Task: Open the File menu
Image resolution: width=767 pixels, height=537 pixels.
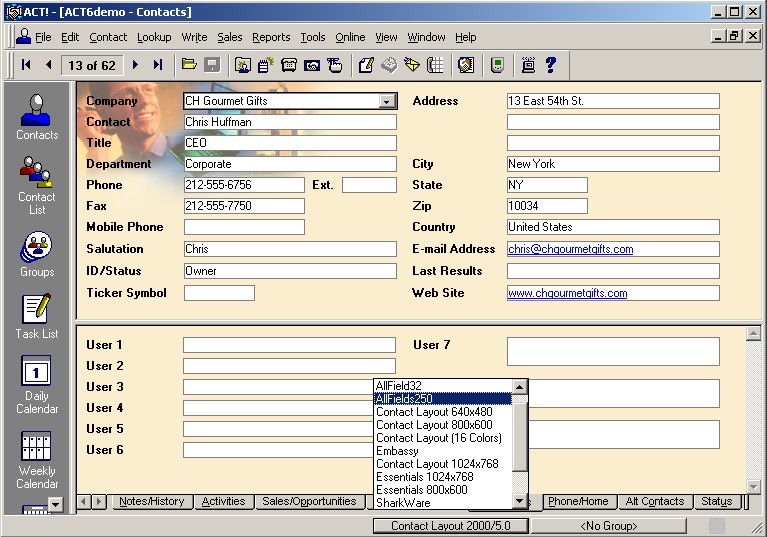Action: click(x=43, y=37)
